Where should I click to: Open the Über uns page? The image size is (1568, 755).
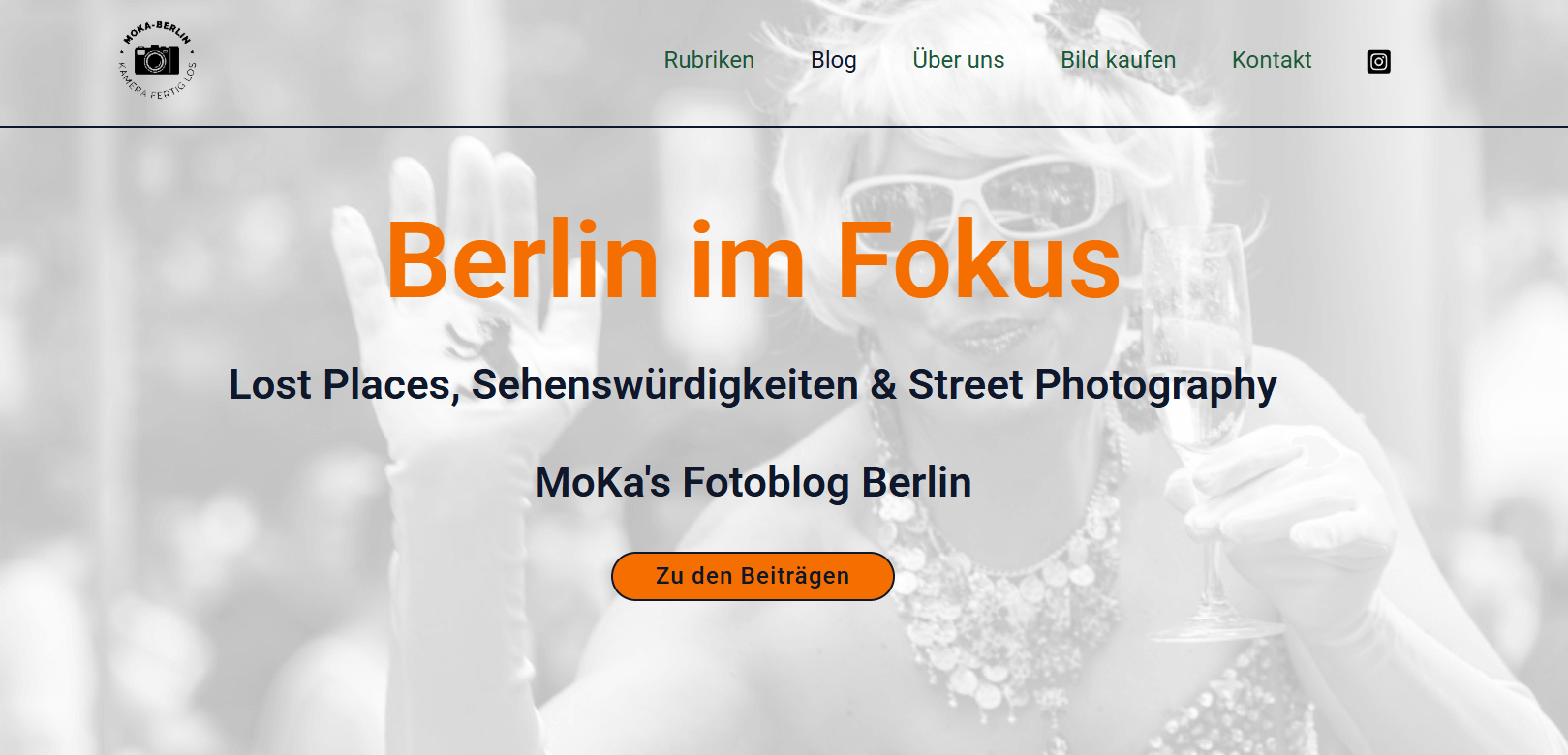point(959,60)
